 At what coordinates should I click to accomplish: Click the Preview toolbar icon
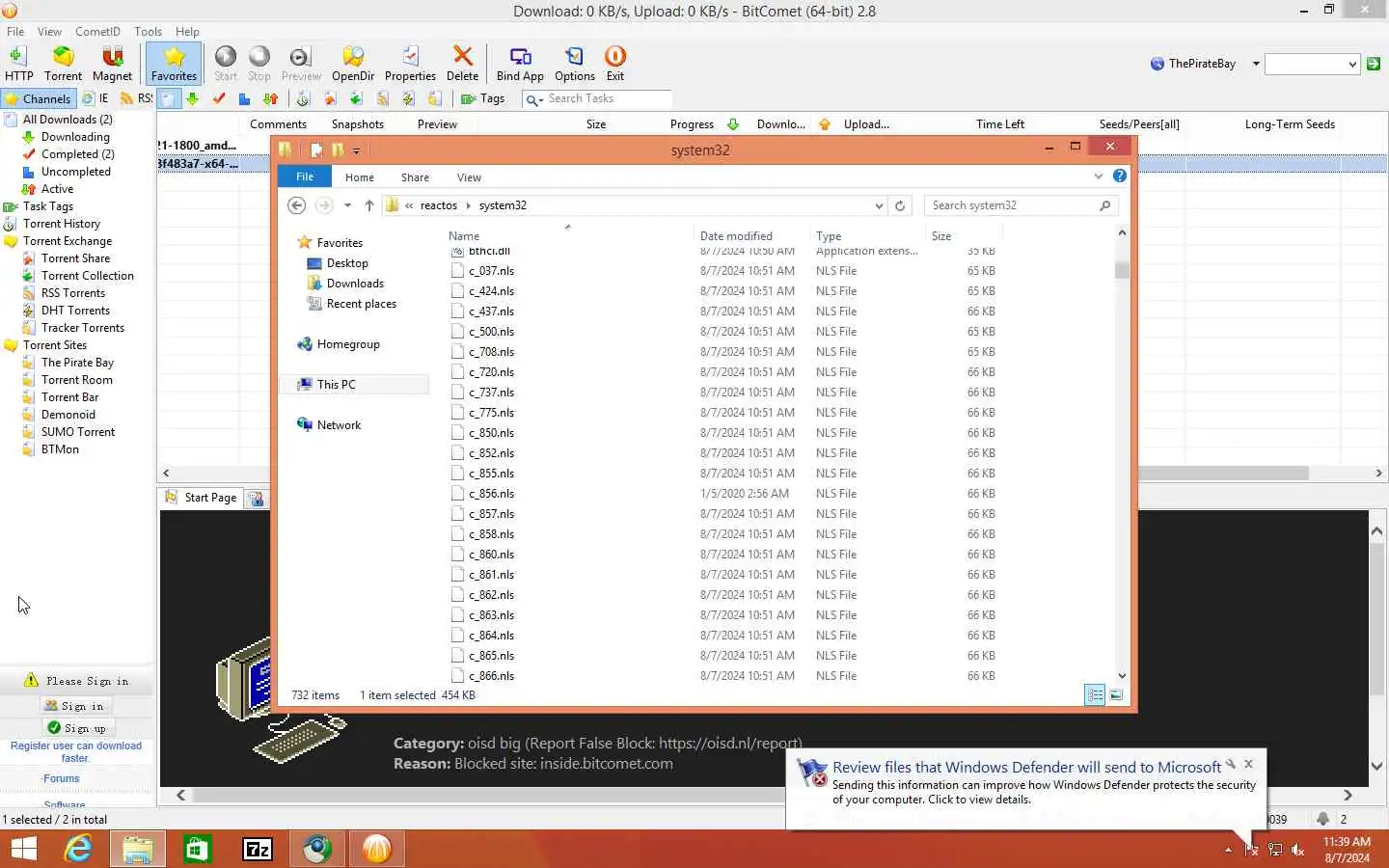point(301,64)
